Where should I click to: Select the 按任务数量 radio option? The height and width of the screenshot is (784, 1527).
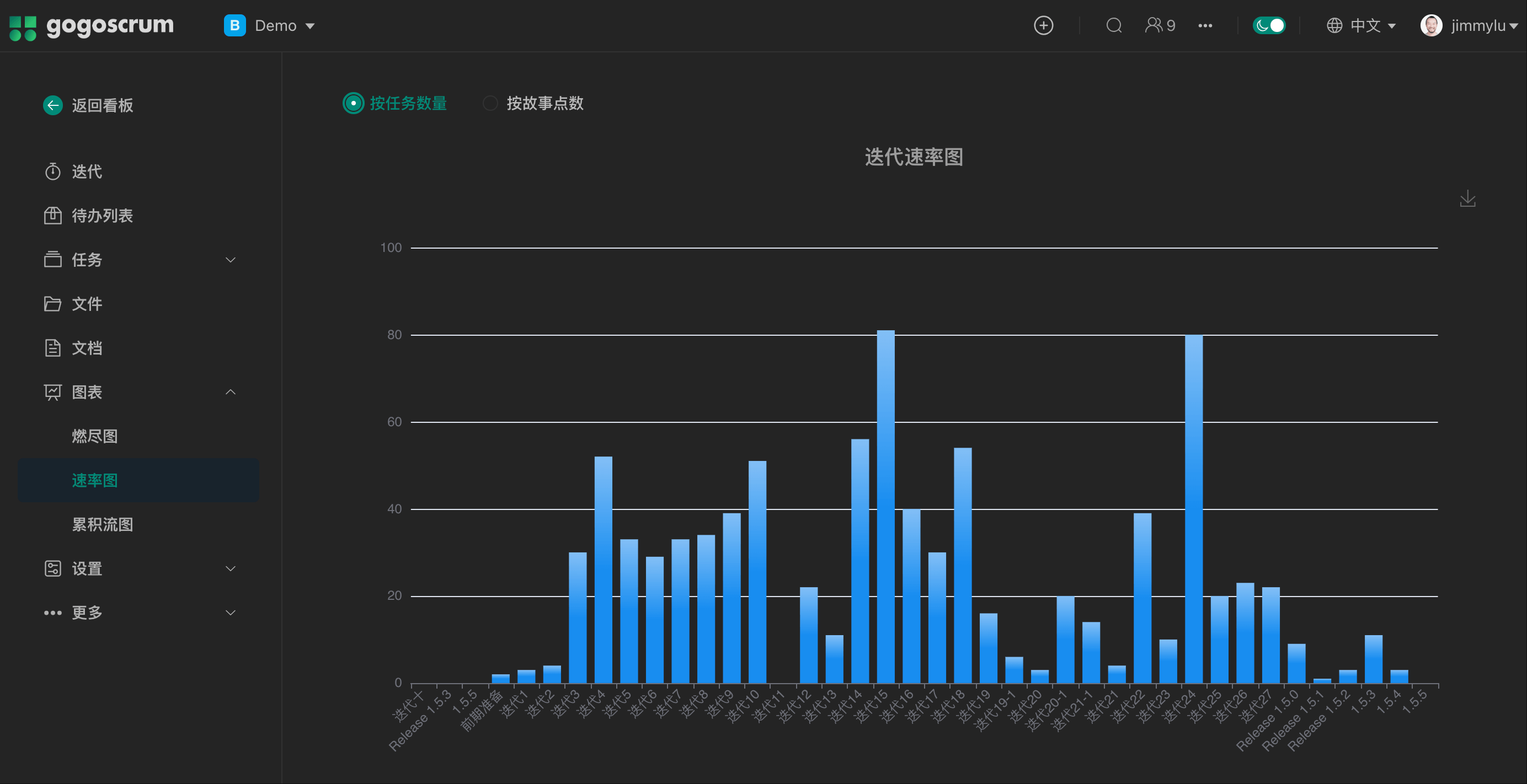[353, 103]
